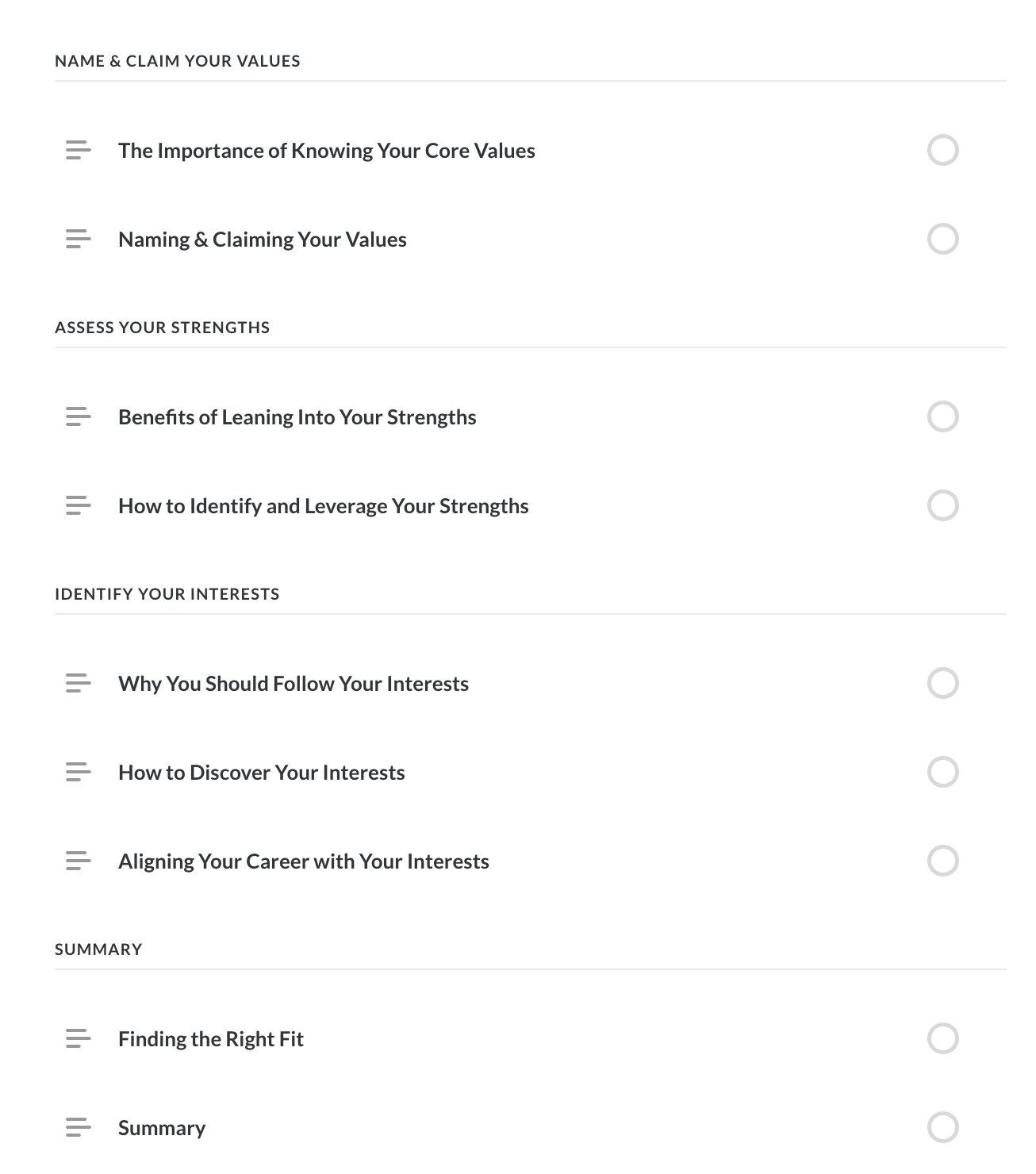The height and width of the screenshot is (1174, 1036).
Task: Click the text icon beside Why You Should Follow Your Interests
Action: coord(78,683)
